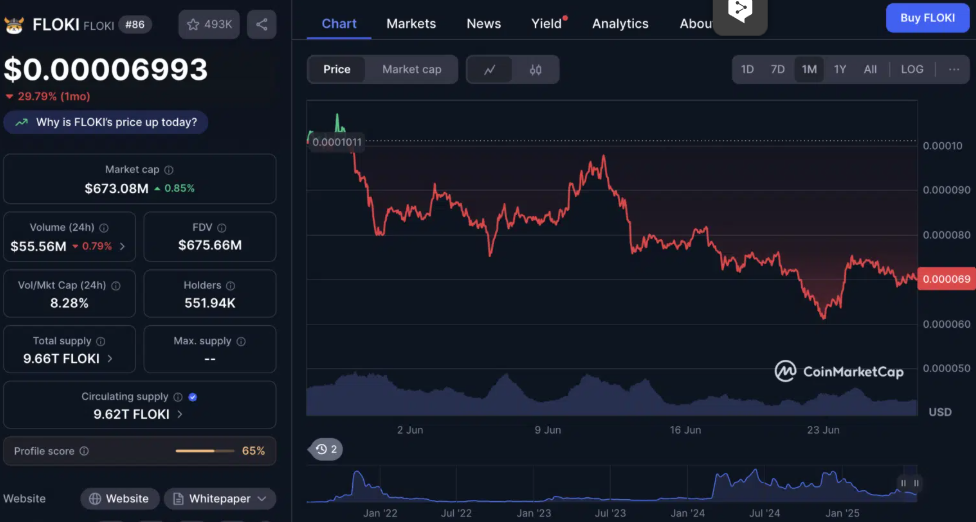Open the Whitepaper dropdown
Image resolution: width=976 pixels, height=522 pixels.
point(220,499)
